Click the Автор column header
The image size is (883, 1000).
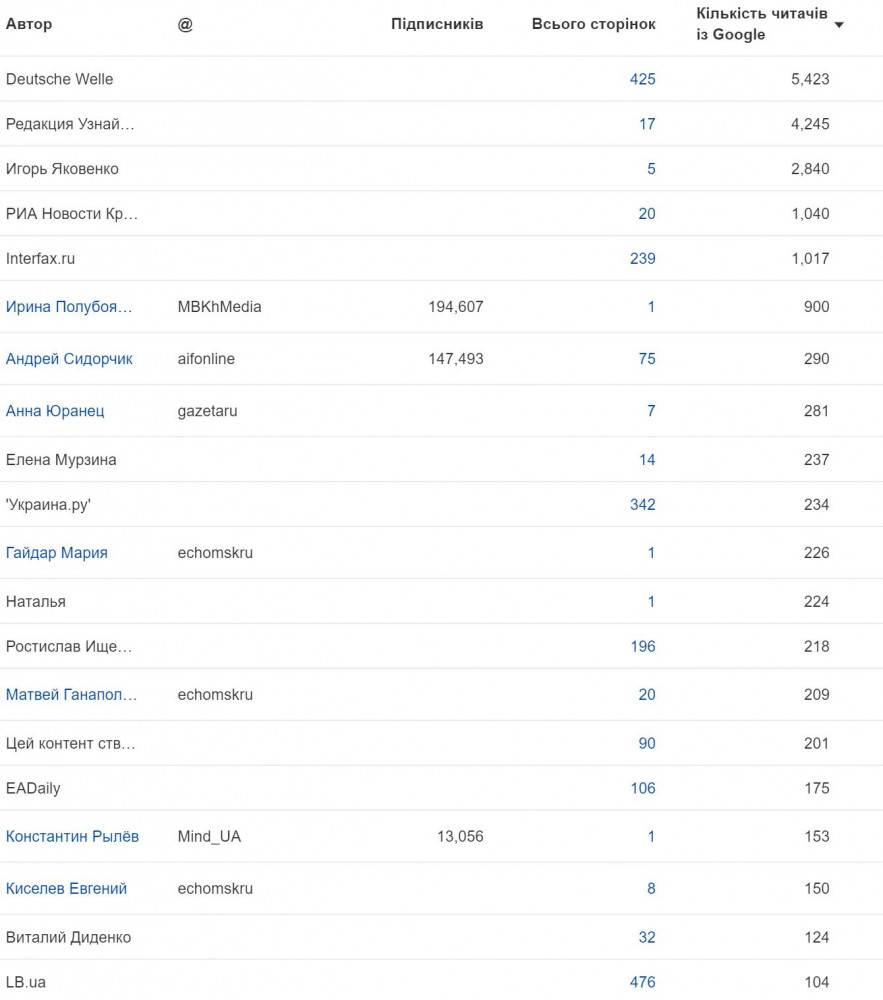[29, 24]
